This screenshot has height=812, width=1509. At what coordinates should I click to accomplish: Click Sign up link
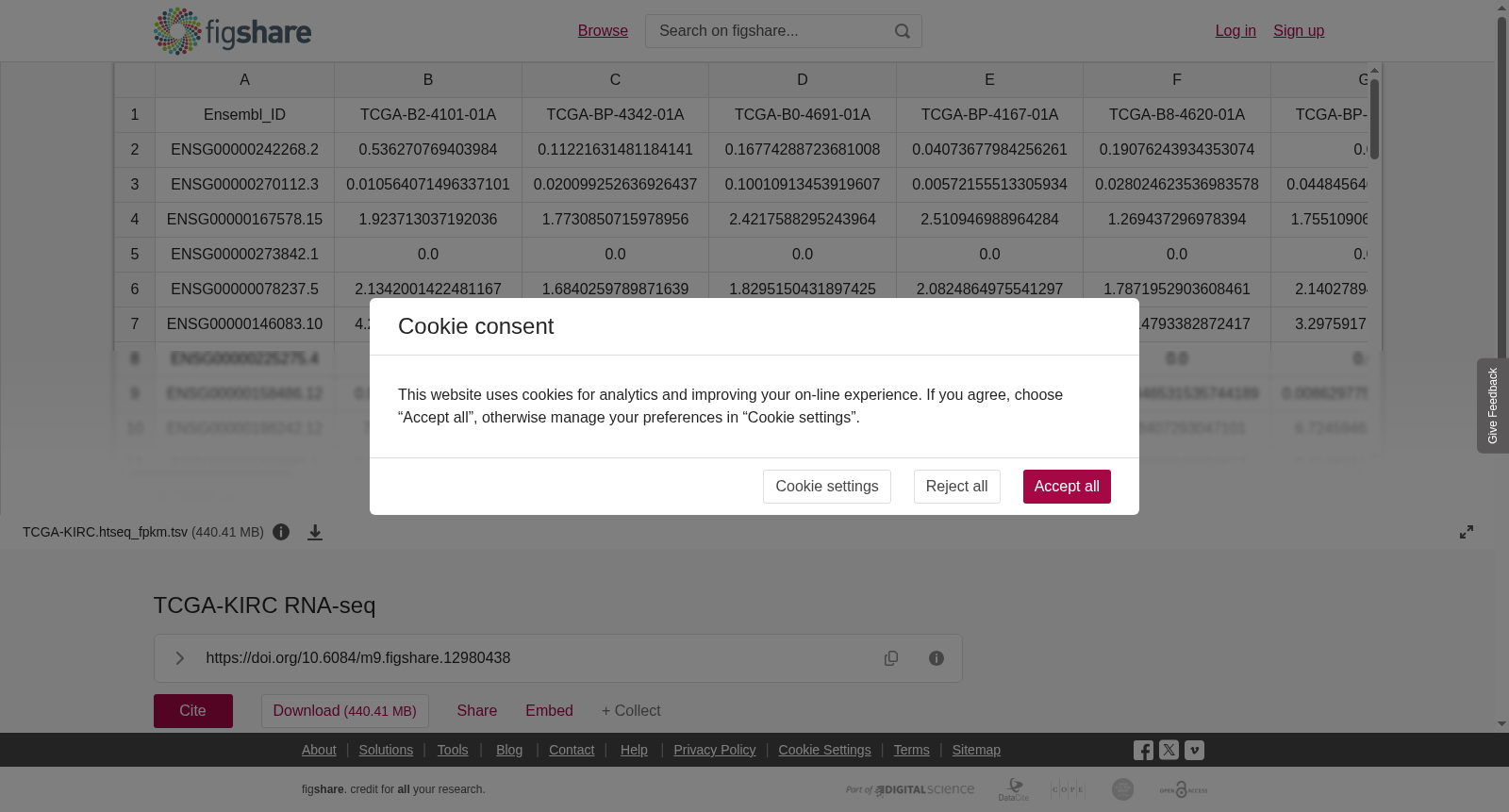click(1299, 31)
